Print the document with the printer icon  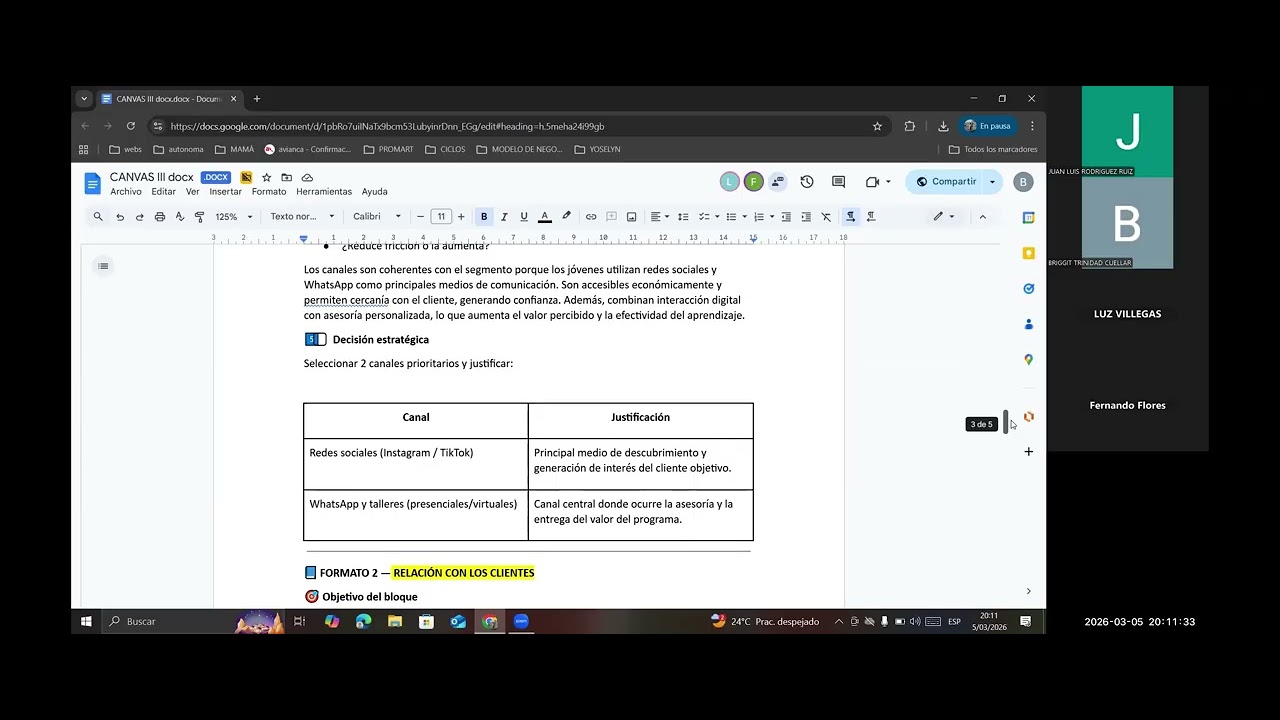pos(160,217)
